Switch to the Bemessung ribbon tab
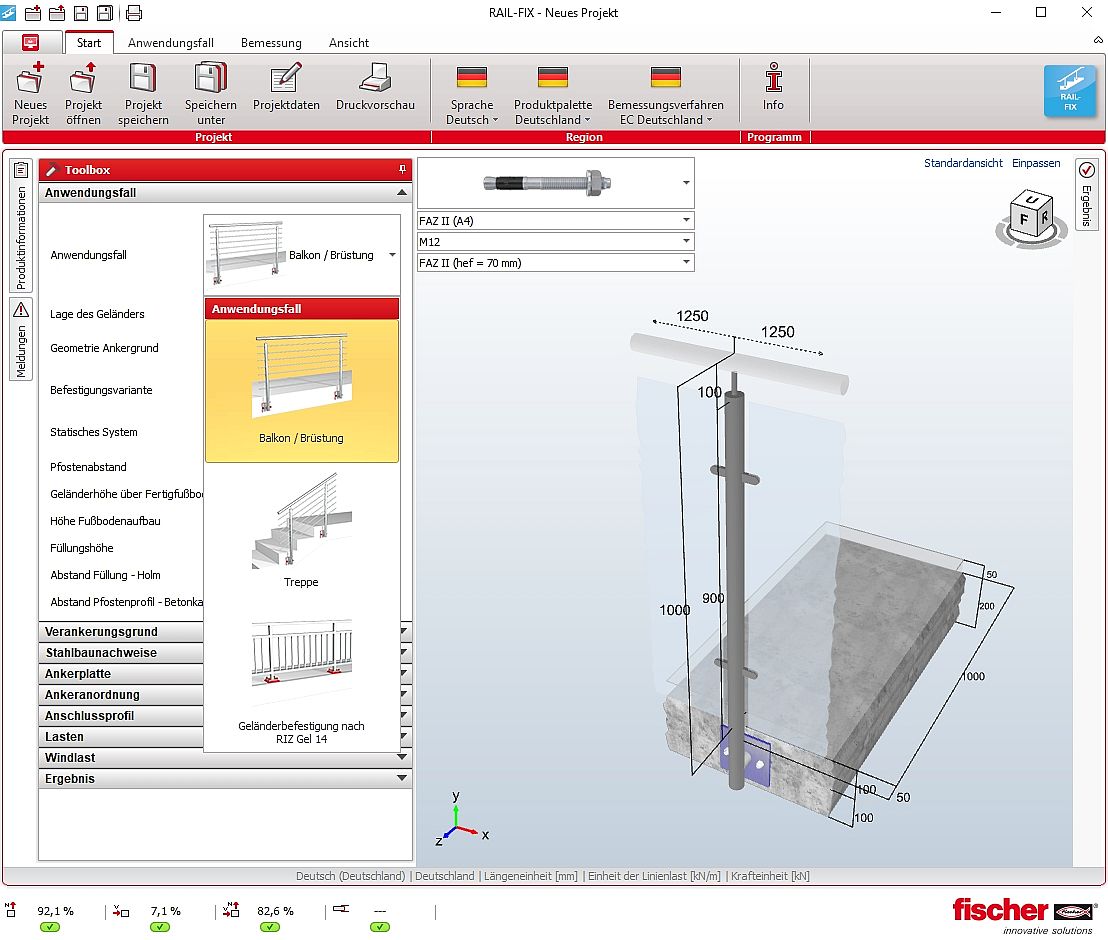Image resolution: width=1108 pixels, height=940 pixels. click(271, 42)
